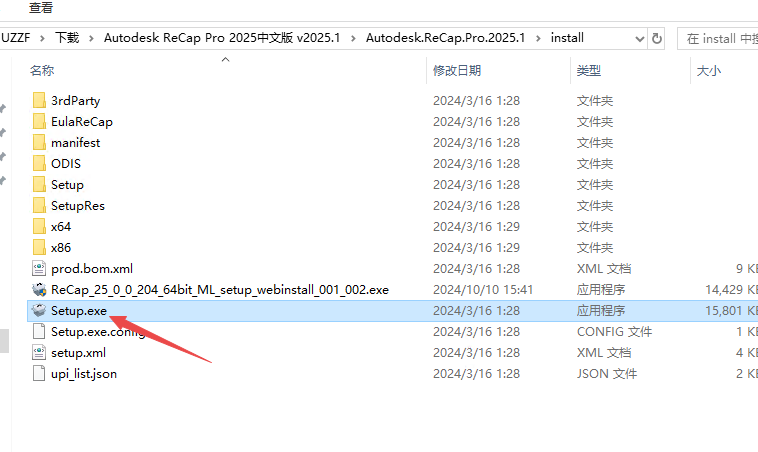Select the EulaReCap folder icon
This screenshot has width=758, height=452.
tap(39, 121)
